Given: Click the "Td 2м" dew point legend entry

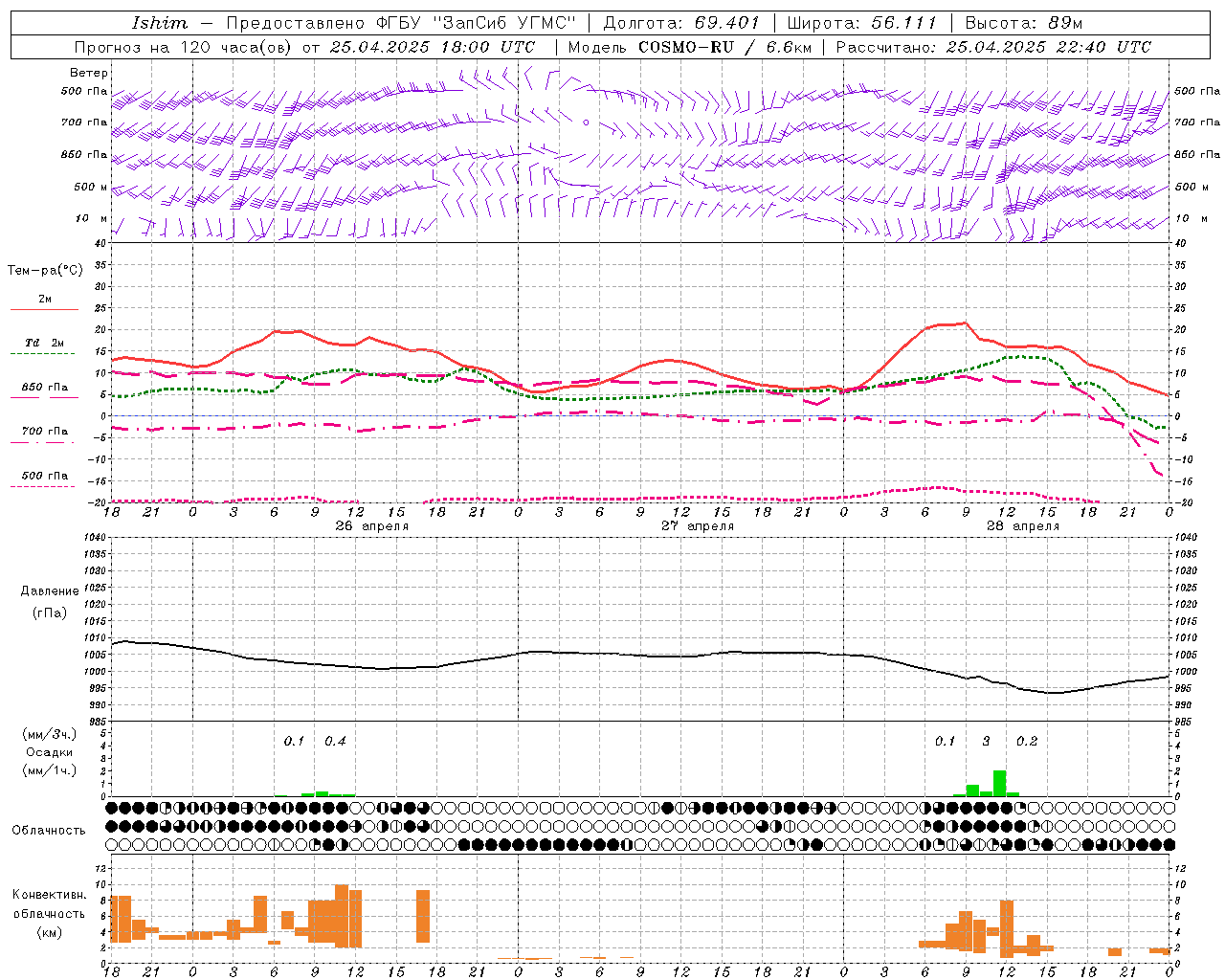Looking at the screenshot, I should 45,343.
